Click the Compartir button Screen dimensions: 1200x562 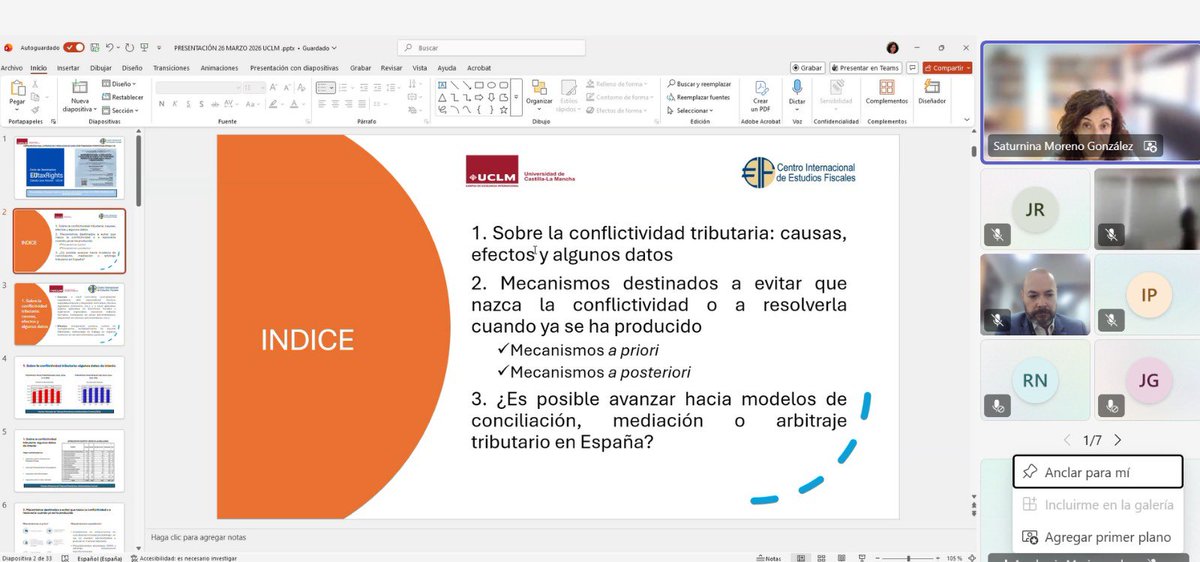pos(947,68)
